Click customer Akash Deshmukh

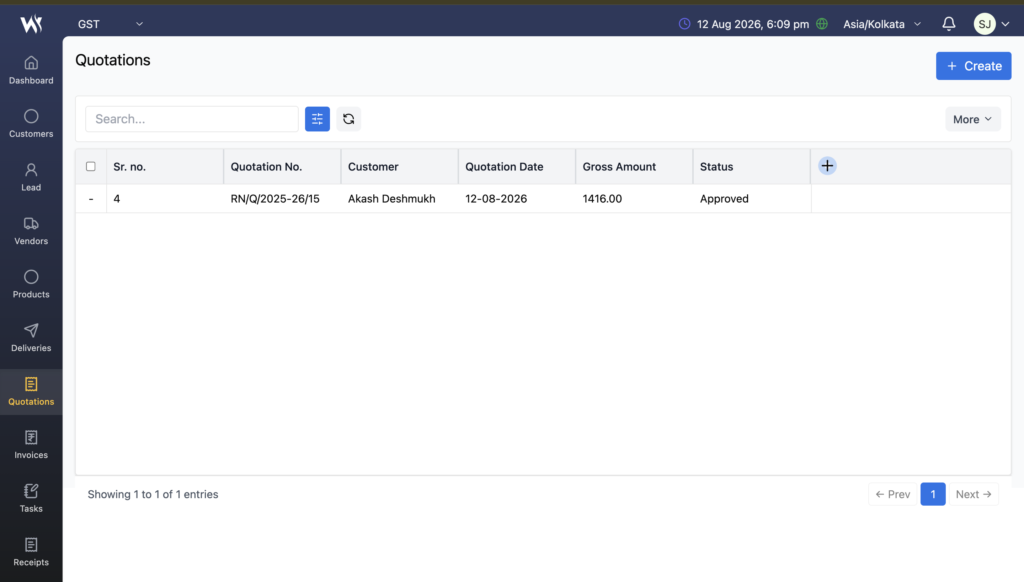point(392,199)
